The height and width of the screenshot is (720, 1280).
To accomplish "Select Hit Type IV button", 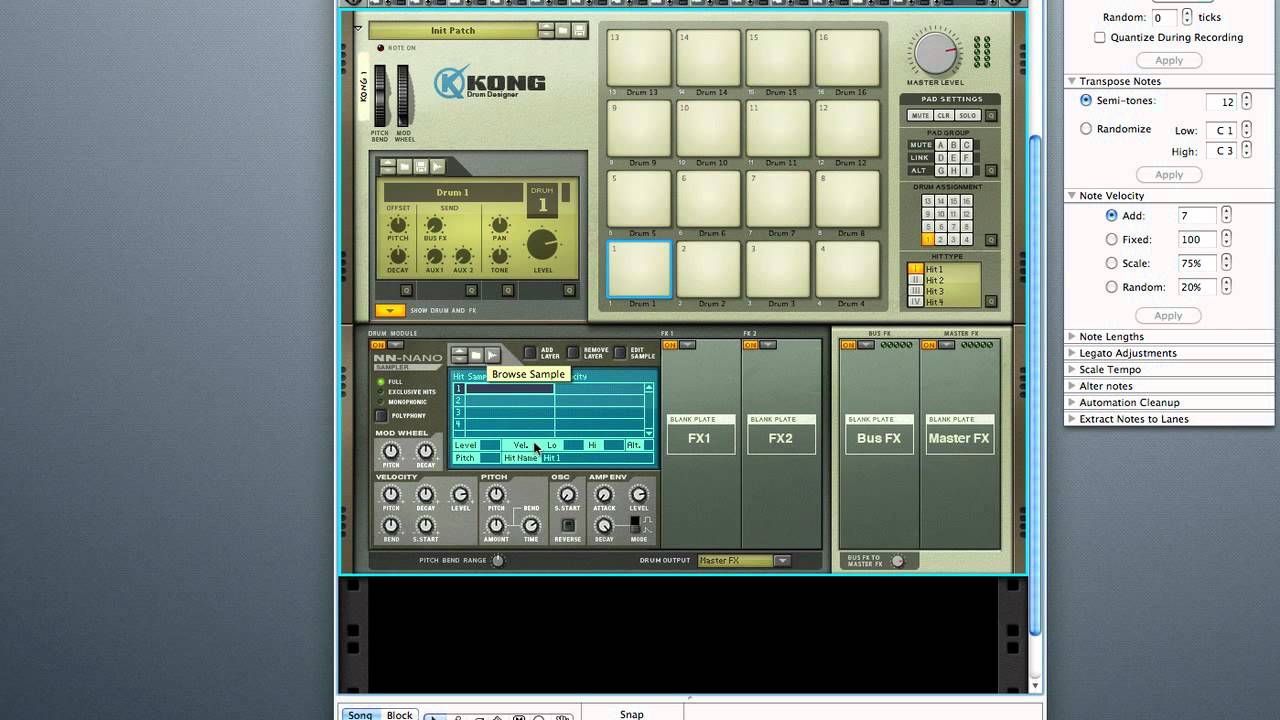I will (x=915, y=302).
